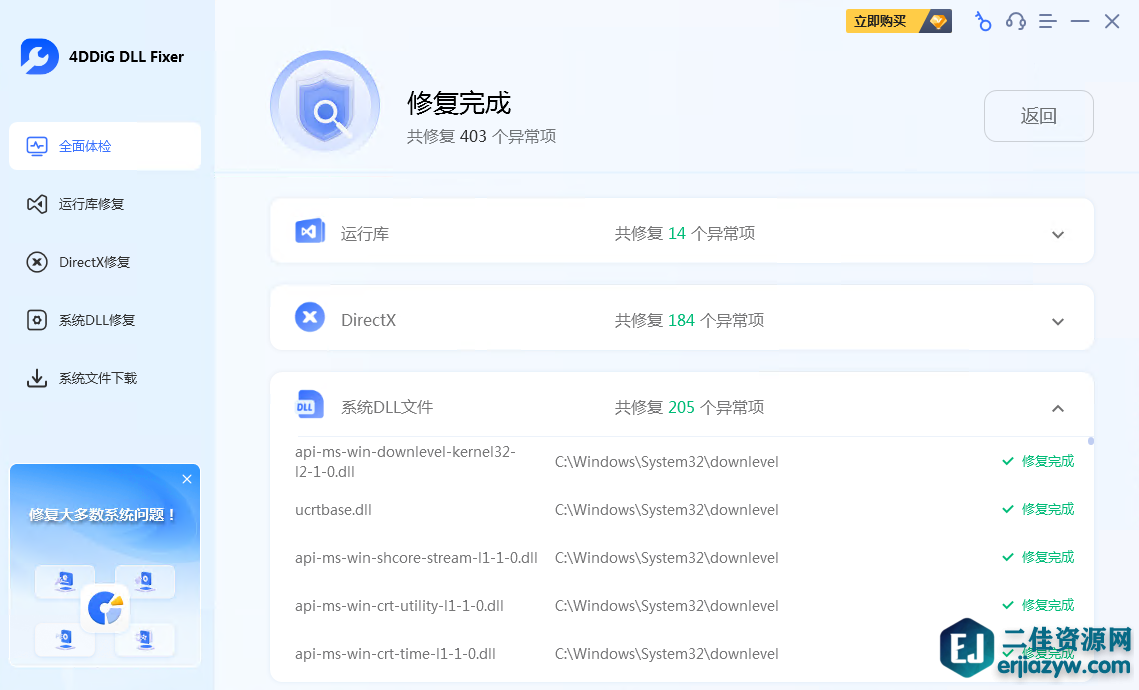Click the results list scrollbar thumb
The width and height of the screenshot is (1139, 690).
[1090, 441]
